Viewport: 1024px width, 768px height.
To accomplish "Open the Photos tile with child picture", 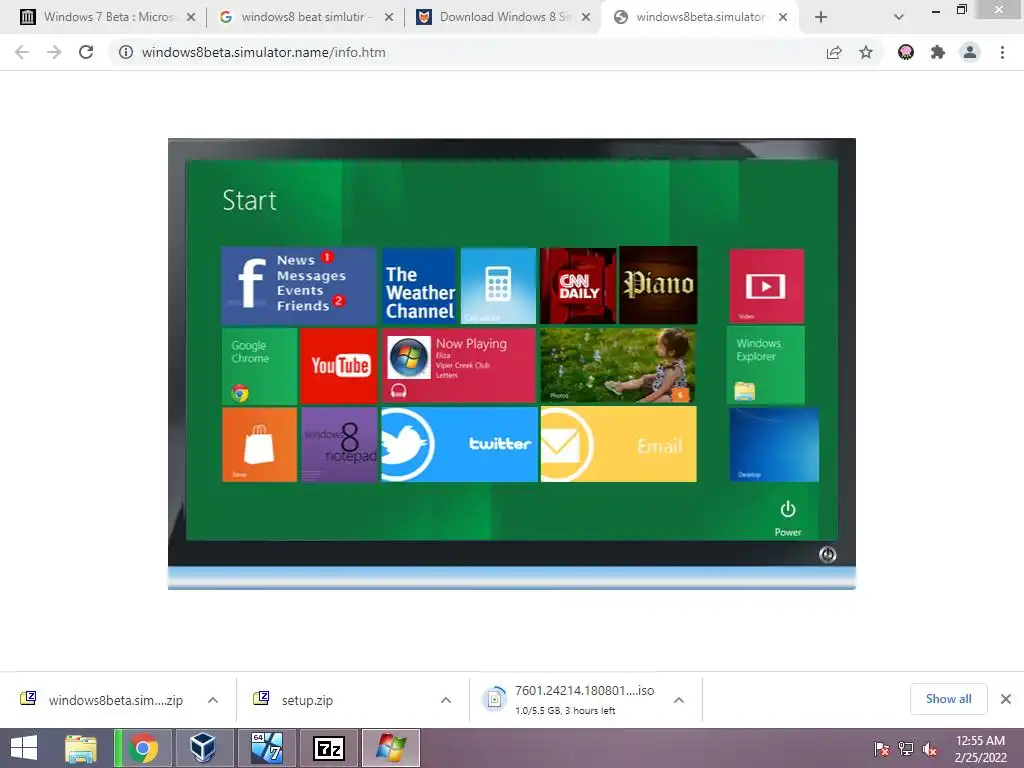I will (x=618, y=366).
